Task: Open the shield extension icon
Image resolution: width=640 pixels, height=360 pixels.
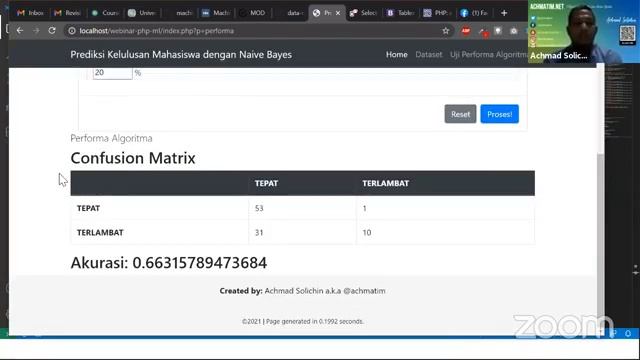Action: 498,31
